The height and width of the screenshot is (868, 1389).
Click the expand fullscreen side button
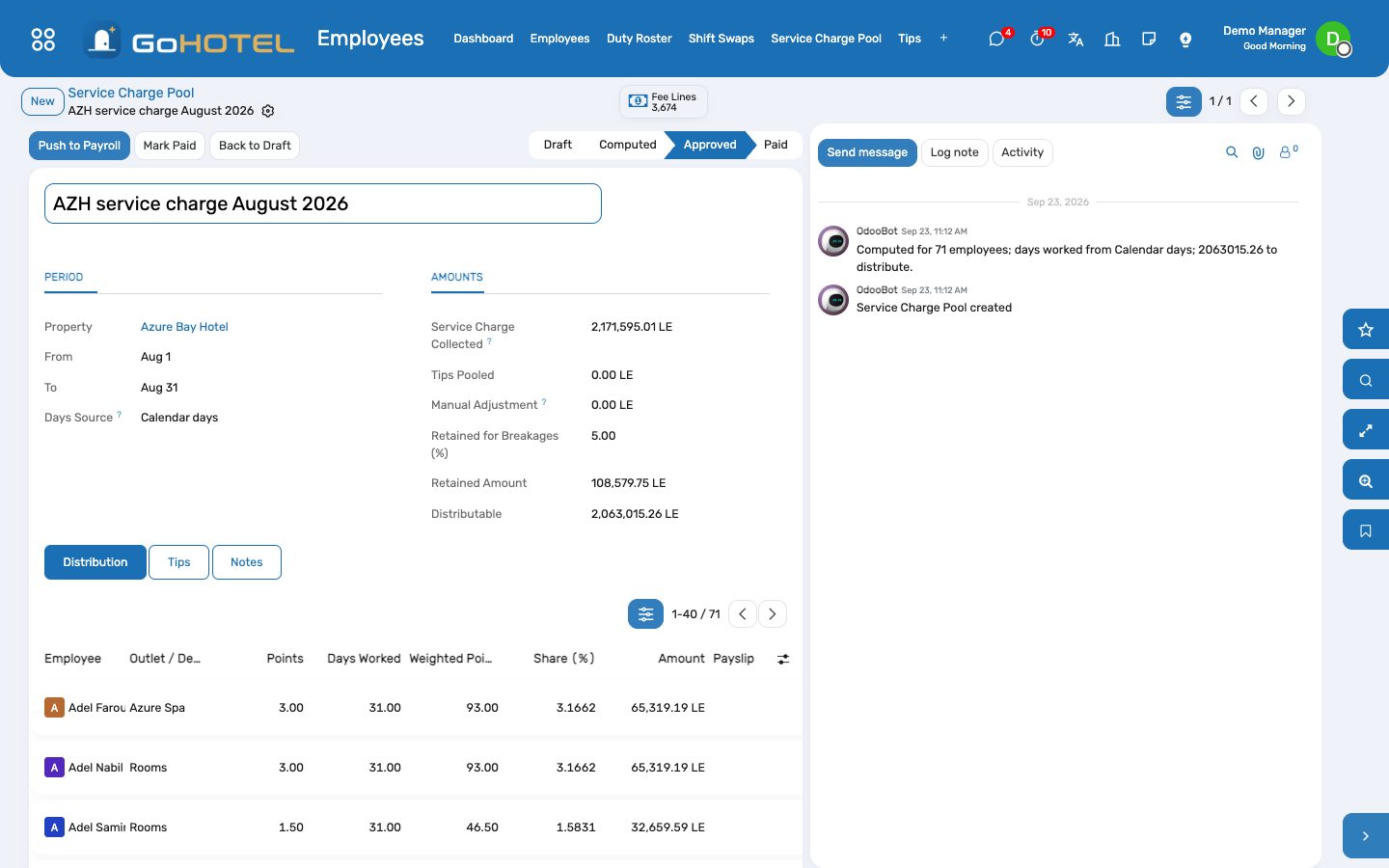1366,430
